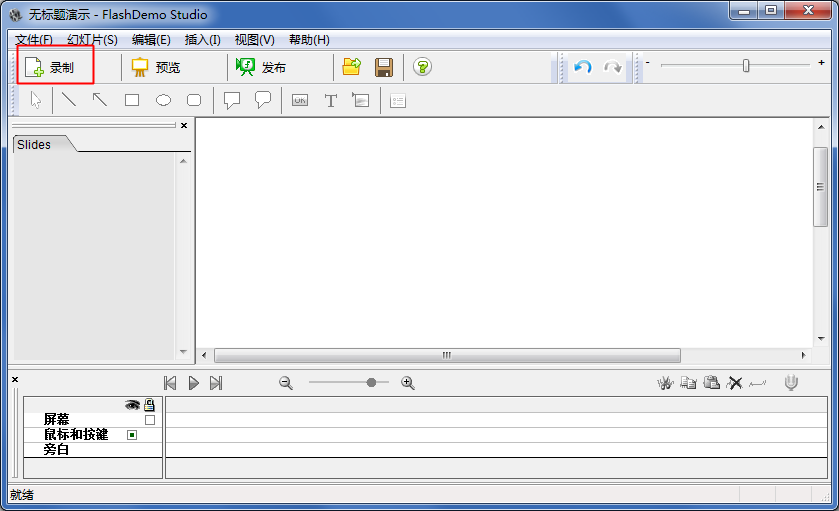Click the eye icon in timeline header
The image size is (839, 511).
[132, 405]
